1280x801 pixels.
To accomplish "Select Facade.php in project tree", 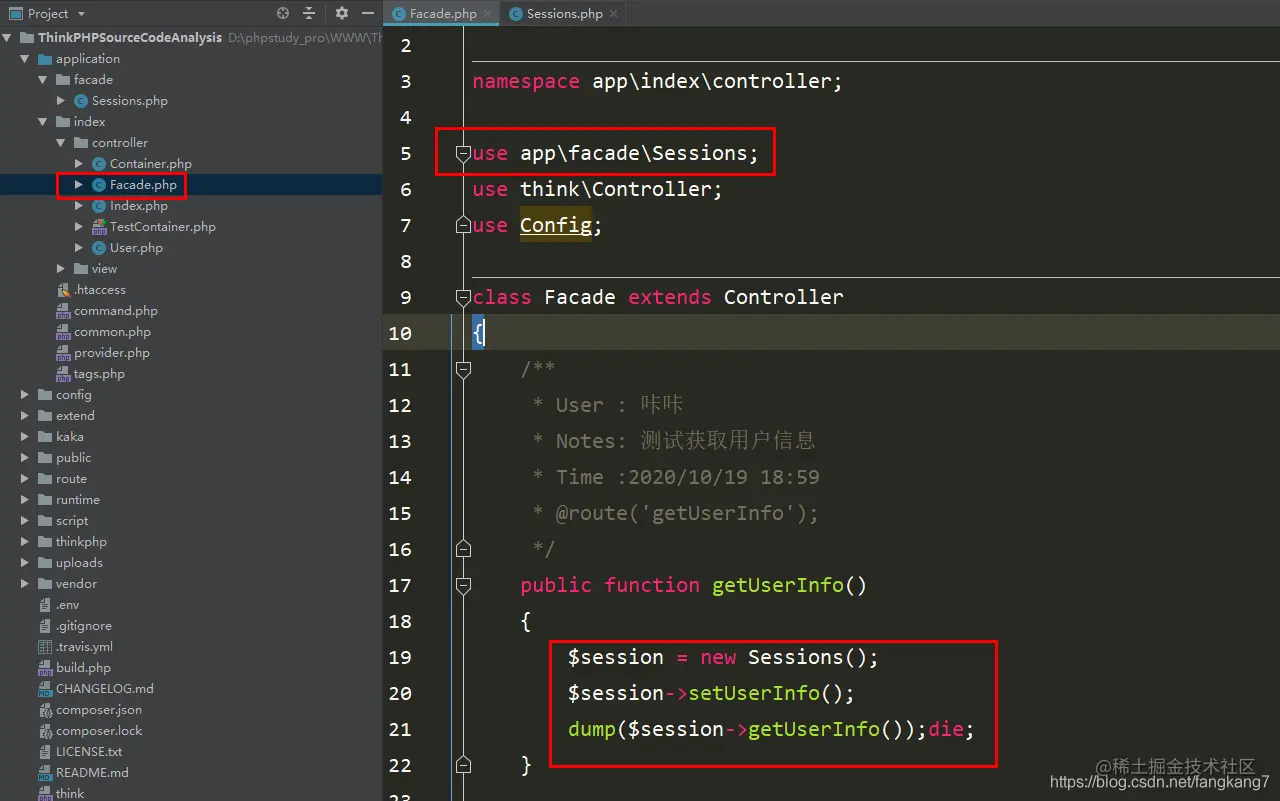I will [143, 185].
